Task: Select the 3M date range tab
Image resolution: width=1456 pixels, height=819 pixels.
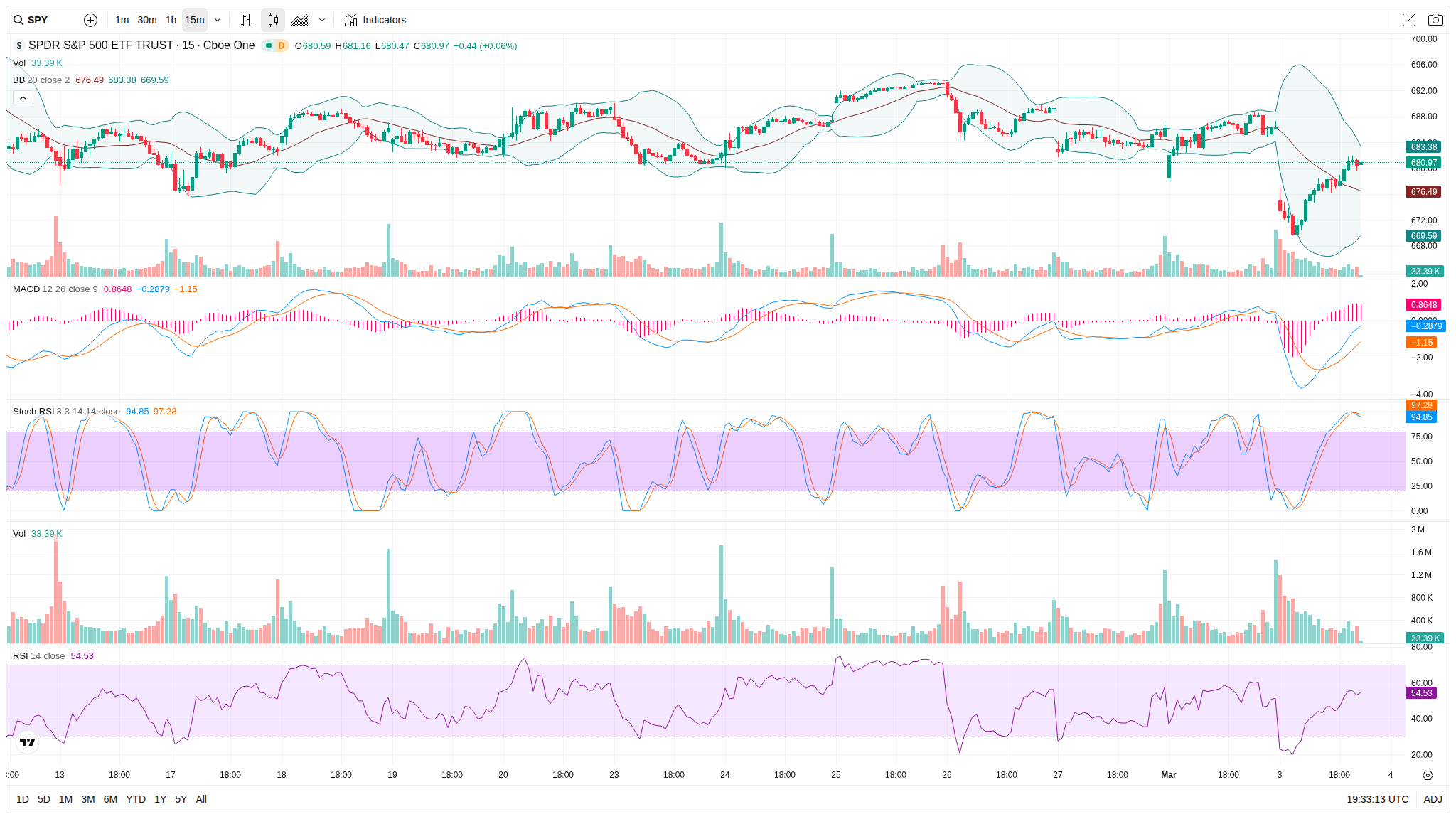Action: click(x=87, y=799)
